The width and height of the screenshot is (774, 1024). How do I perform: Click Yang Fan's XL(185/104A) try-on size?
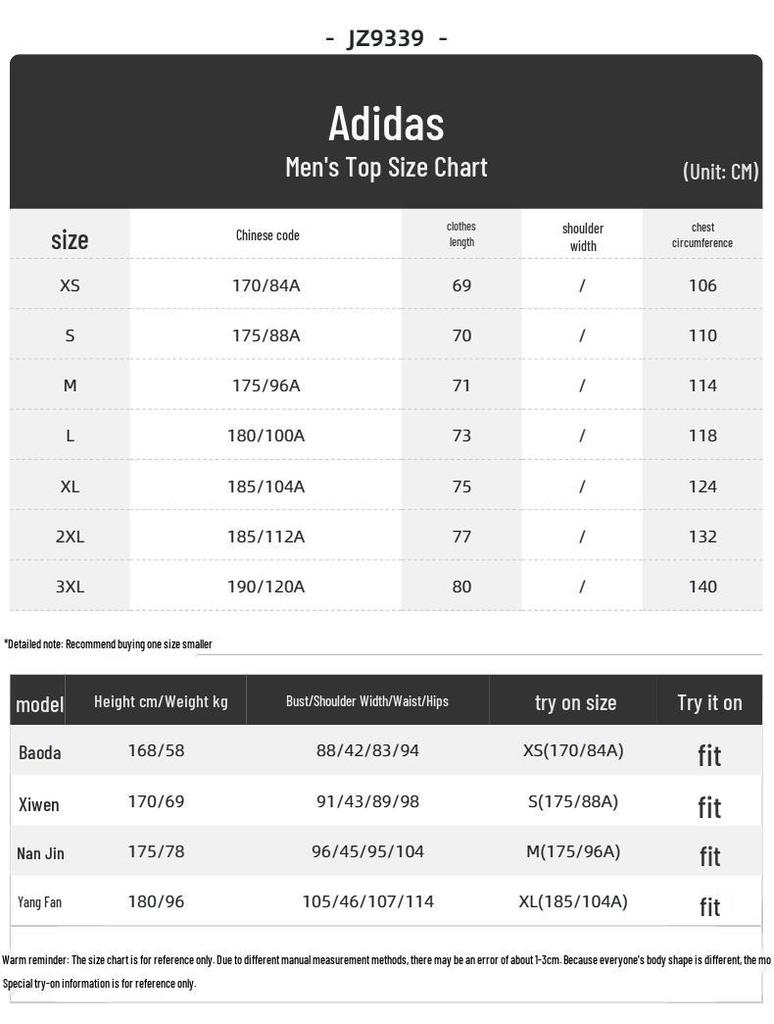(x=573, y=902)
